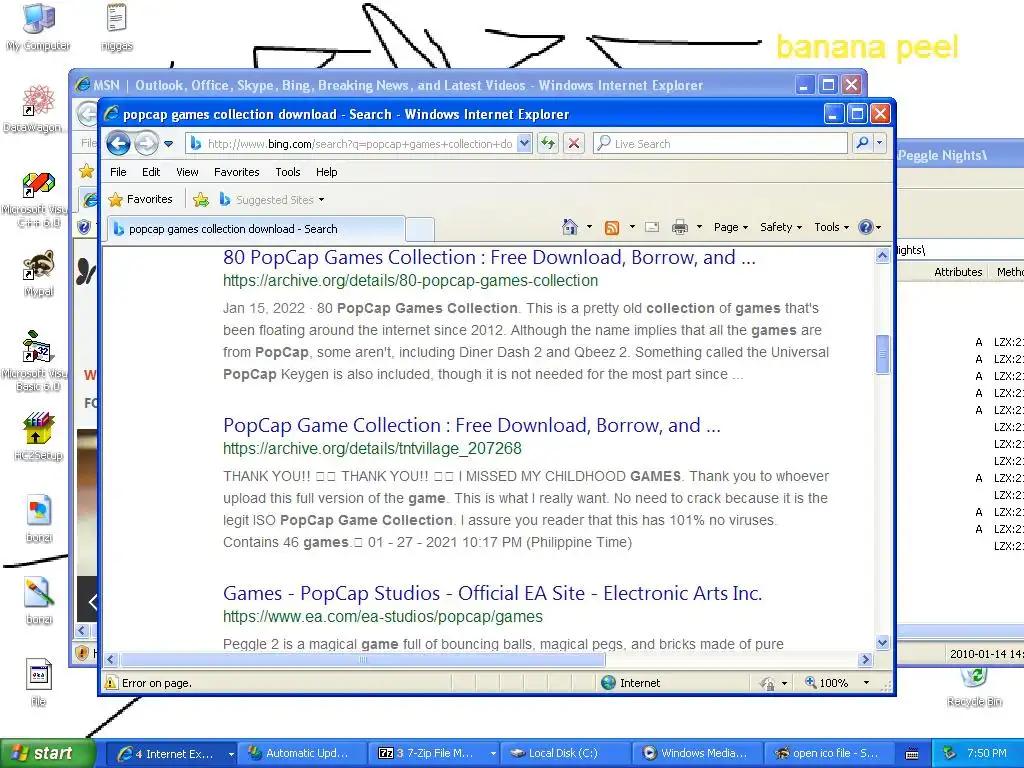Click the Internet zone globe icon
The height and width of the screenshot is (768, 1024).
coord(609,682)
